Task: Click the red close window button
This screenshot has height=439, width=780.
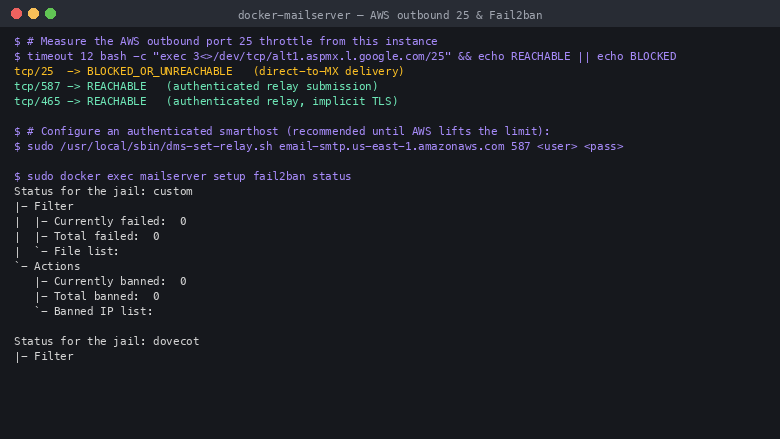Action: pyautogui.click(x=16, y=13)
